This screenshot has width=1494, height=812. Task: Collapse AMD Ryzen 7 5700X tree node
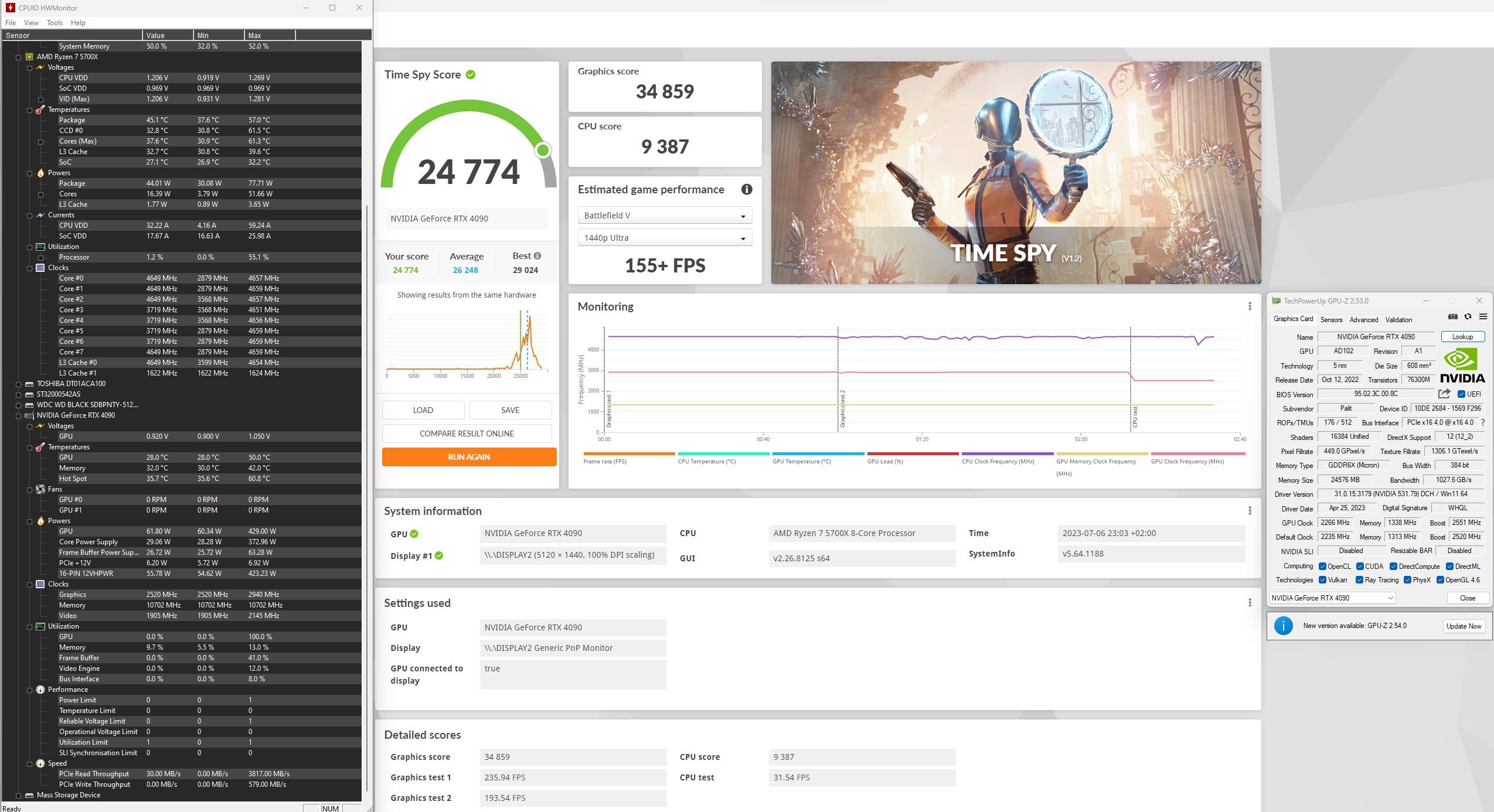(19, 57)
